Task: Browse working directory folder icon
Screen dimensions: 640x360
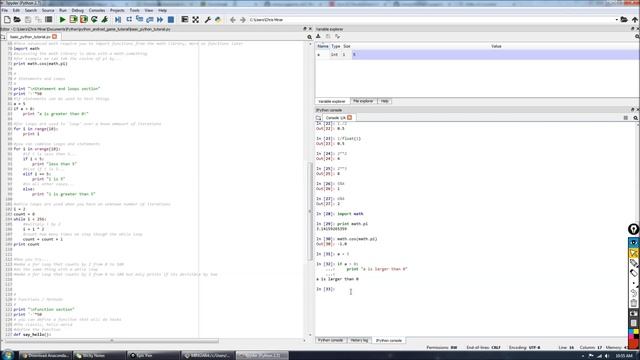Action: (x=624, y=20)
